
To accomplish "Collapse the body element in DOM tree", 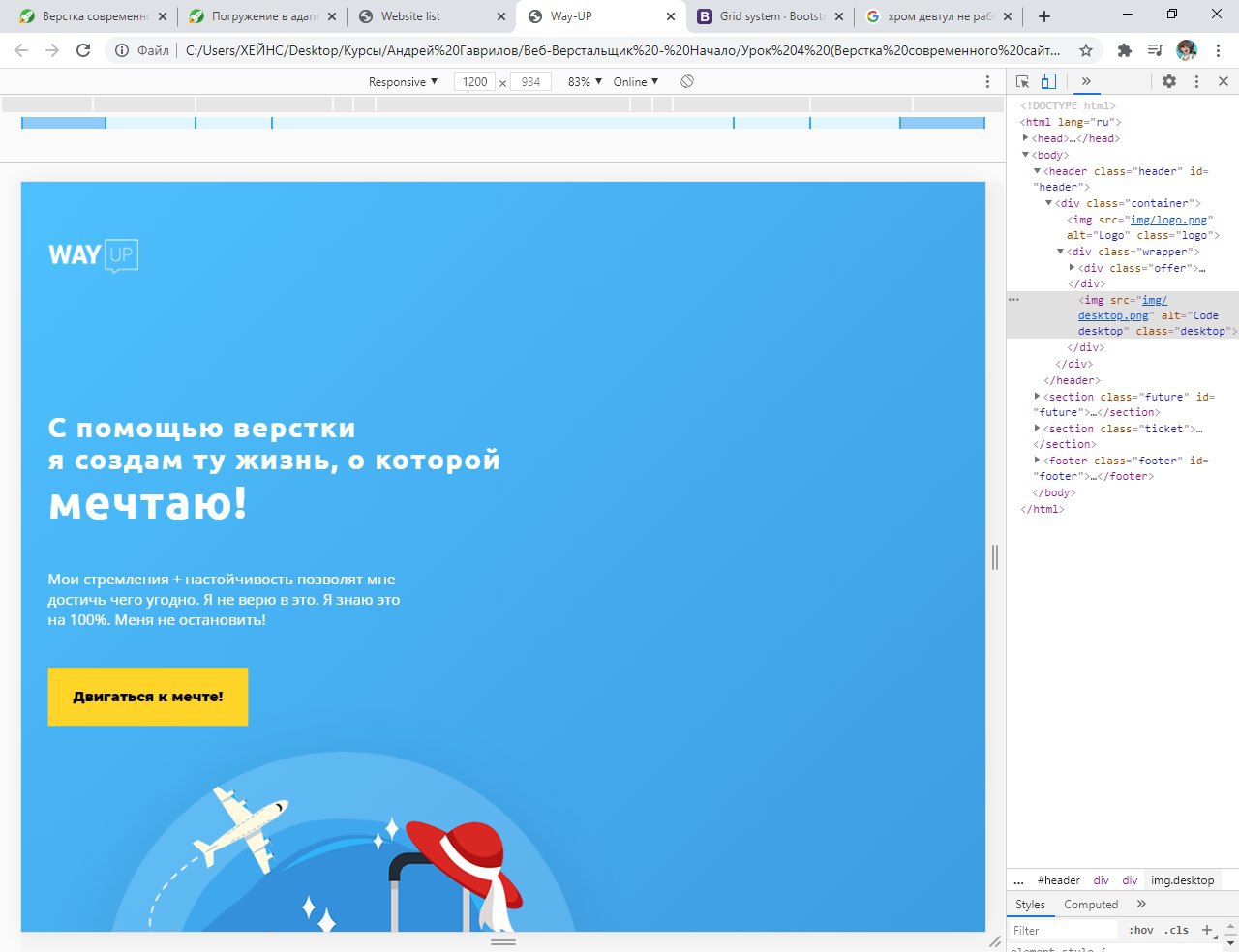I will click(x=1025, y=155).
